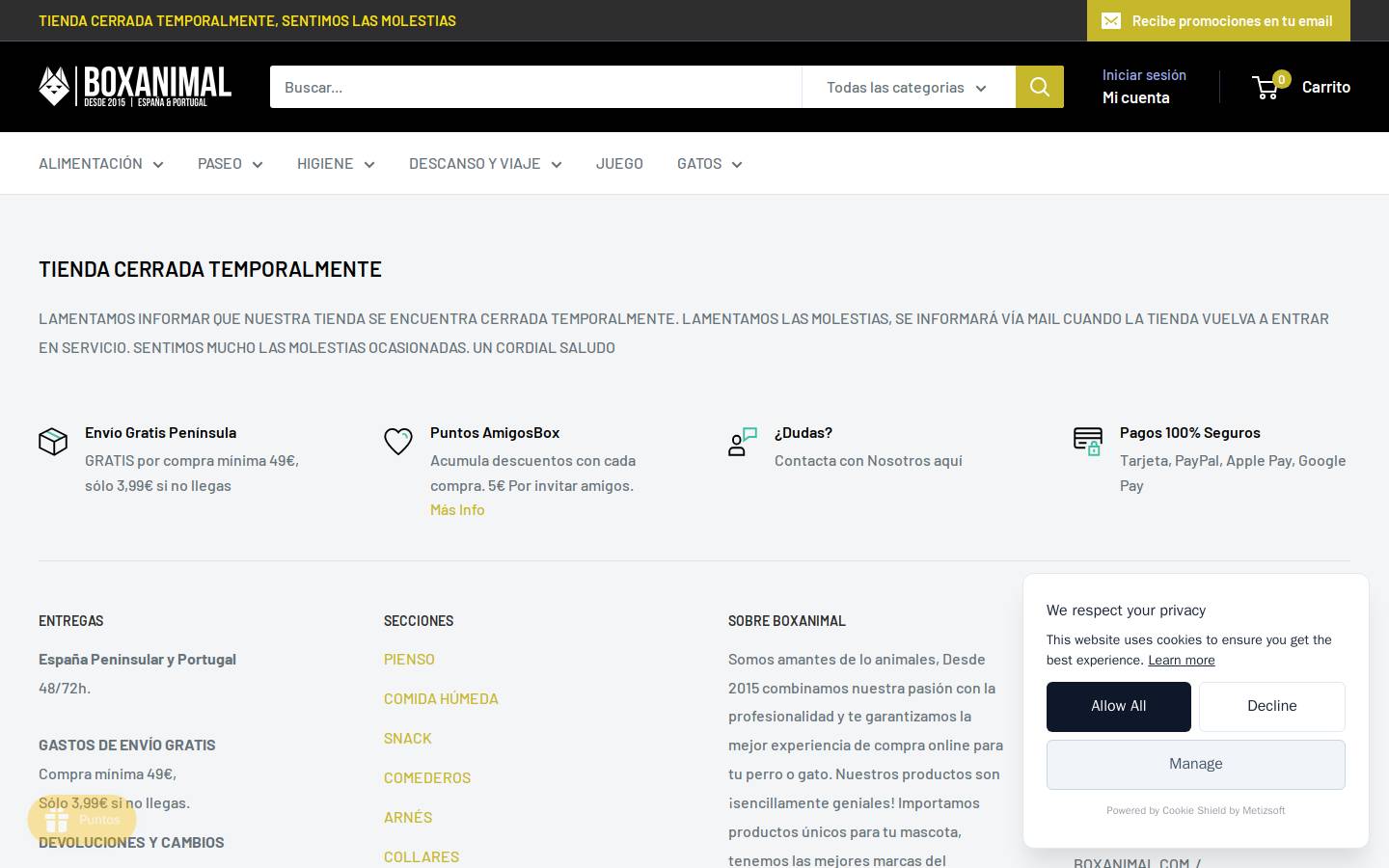Open the shopping cart icon
The height and width of the screenshot is (868, 1389).
(x=1266, y=88)
